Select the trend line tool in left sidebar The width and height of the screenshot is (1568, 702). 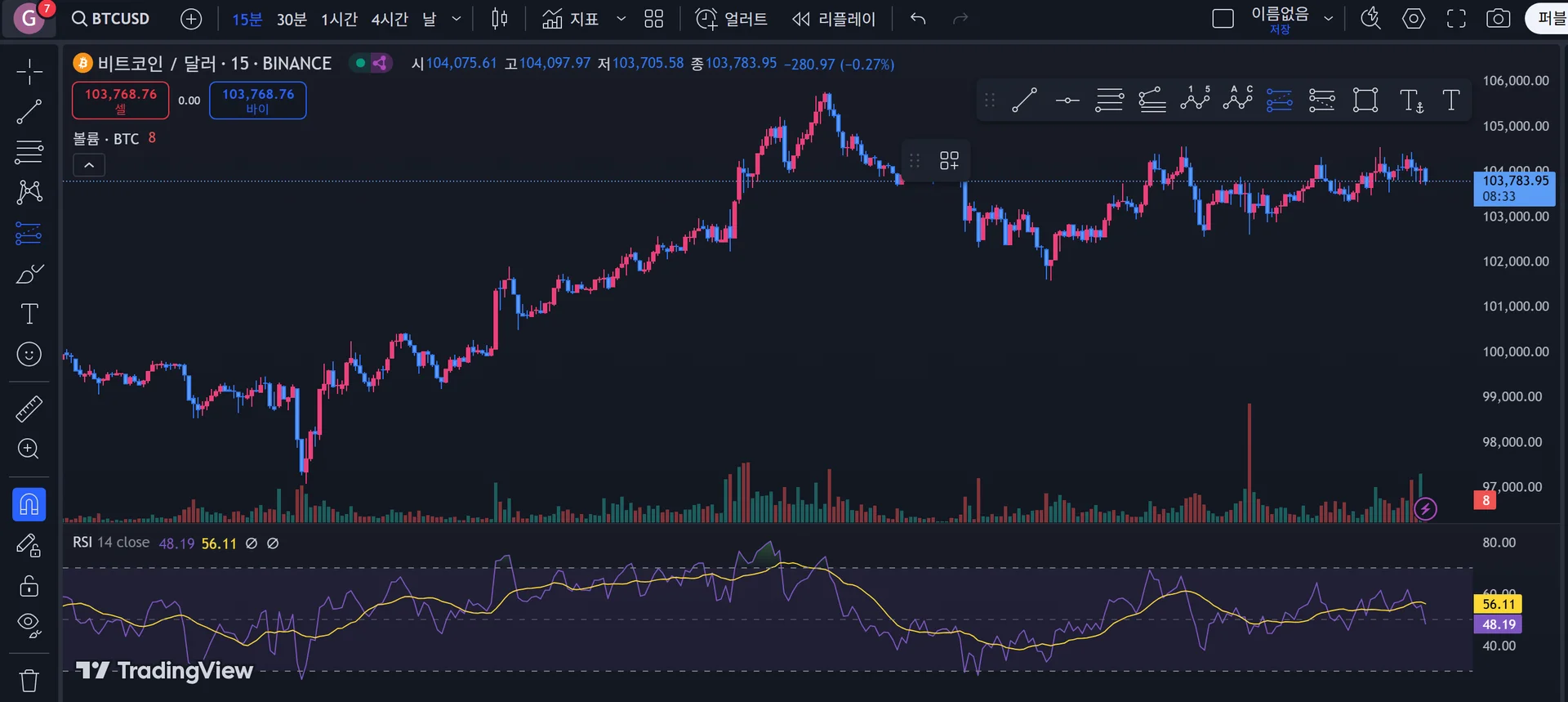(x=29, y=112)
